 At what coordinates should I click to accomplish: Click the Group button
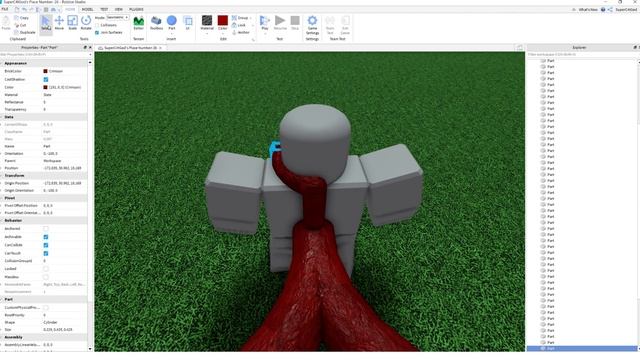[240, 18]
